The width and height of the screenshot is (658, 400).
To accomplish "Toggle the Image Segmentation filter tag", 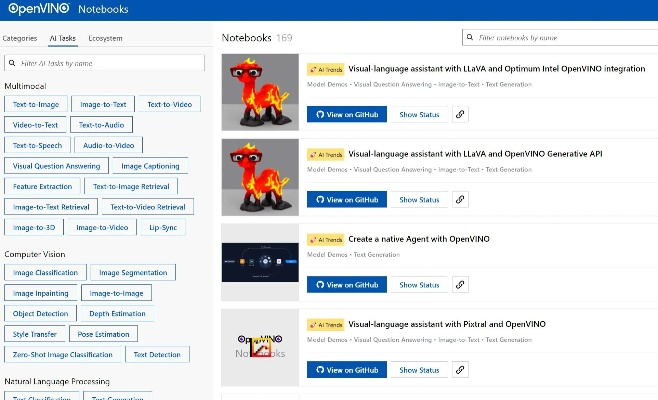I will click(133, 272).
